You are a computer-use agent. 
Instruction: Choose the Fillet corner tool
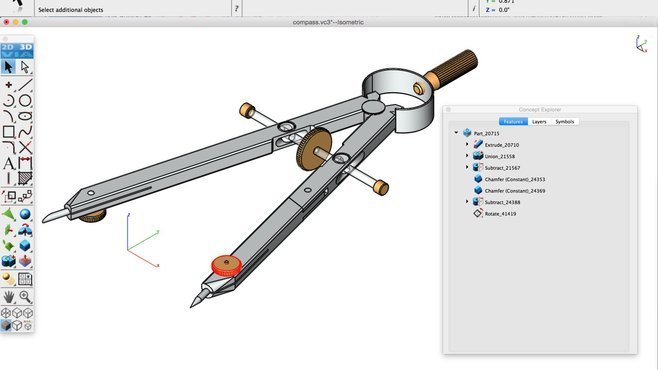pyautogui.click(x=8, y=147)
